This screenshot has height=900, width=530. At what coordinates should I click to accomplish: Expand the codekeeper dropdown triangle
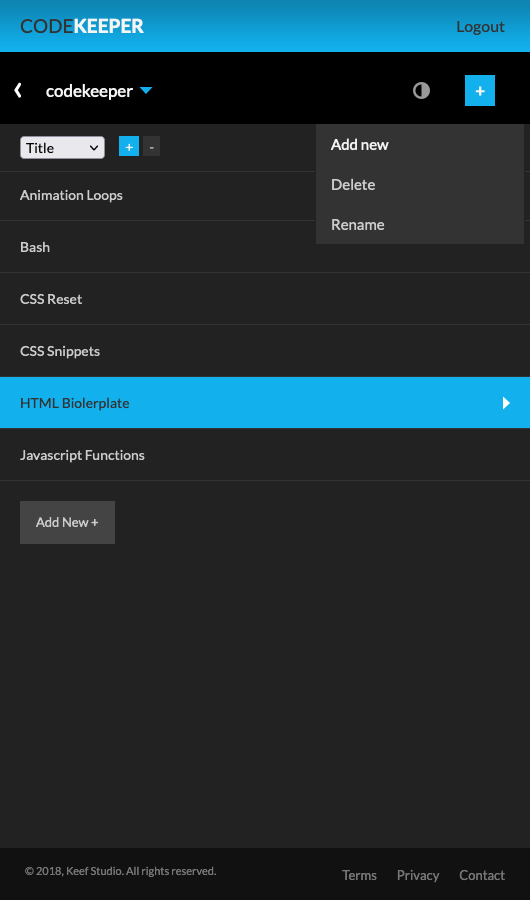click(x=146, y=90)
